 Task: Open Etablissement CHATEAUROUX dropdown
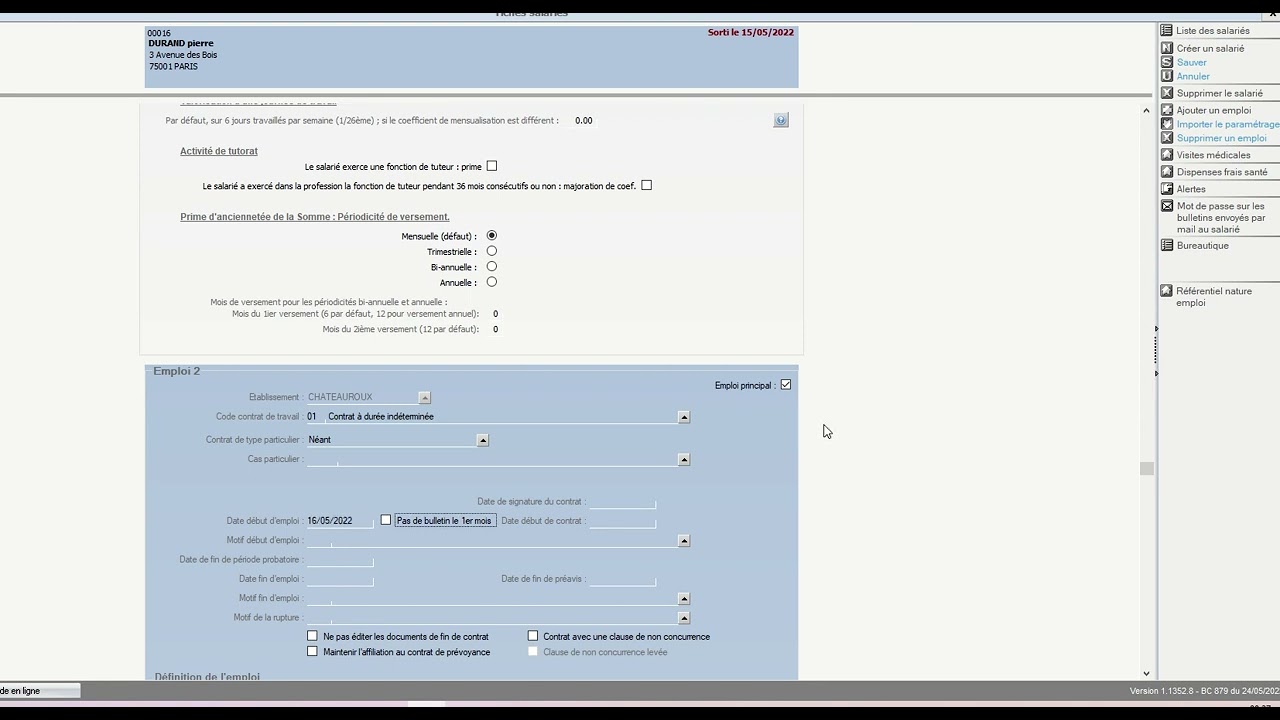(425, 397)
